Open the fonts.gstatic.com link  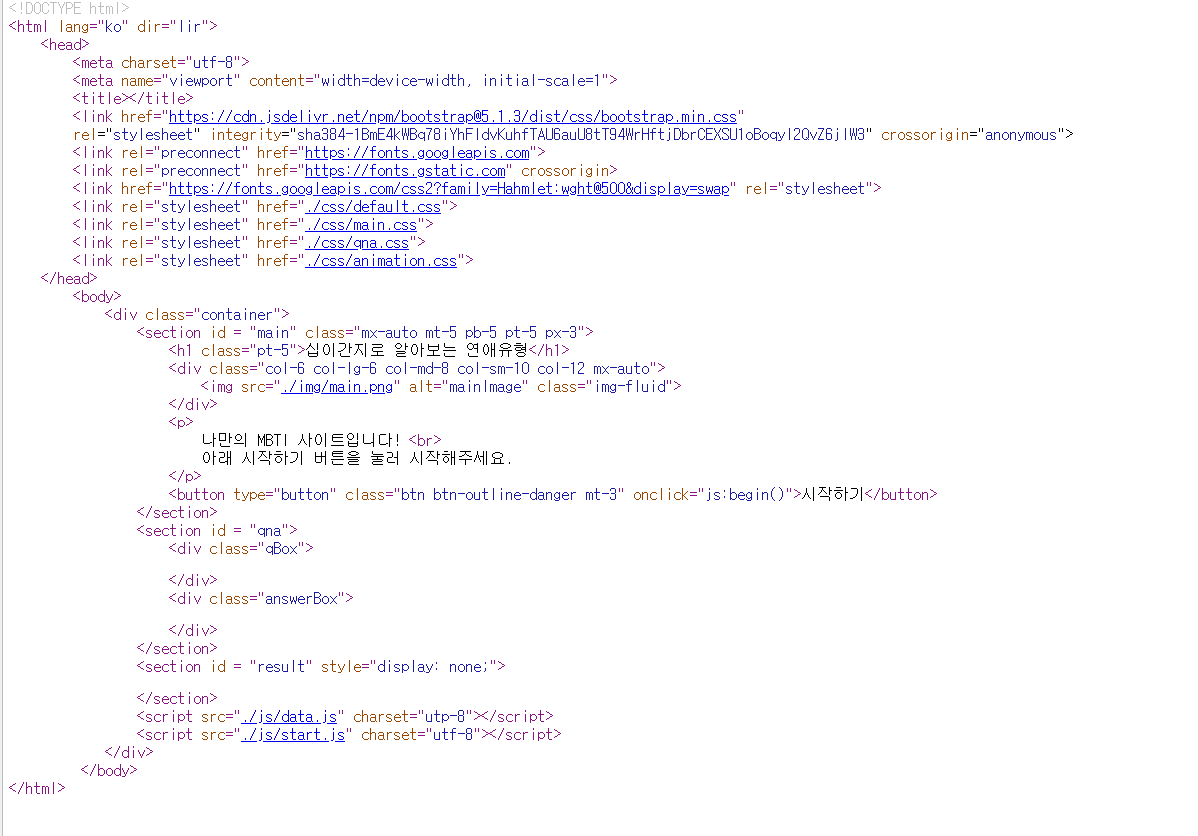pos(405,170)
